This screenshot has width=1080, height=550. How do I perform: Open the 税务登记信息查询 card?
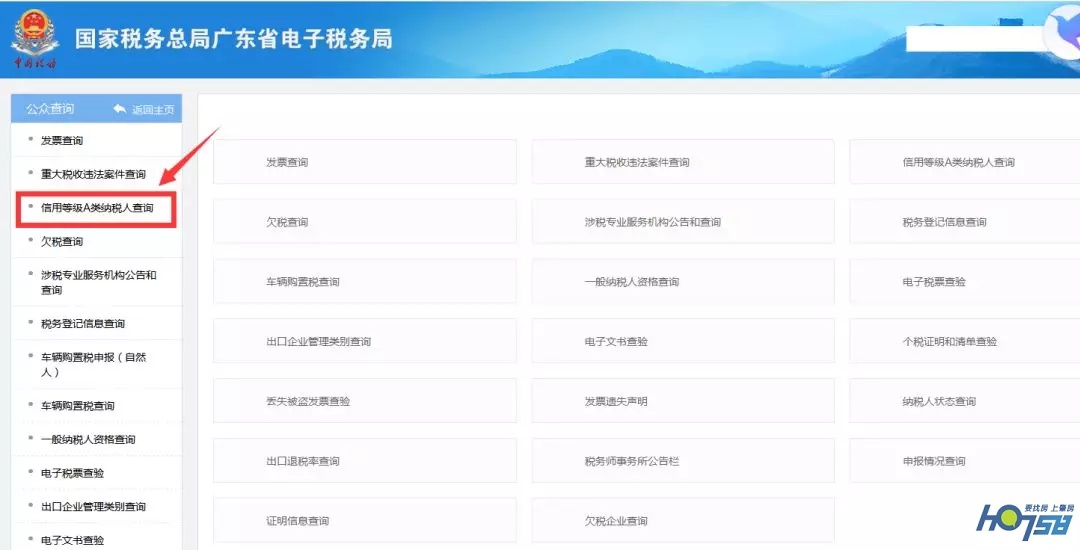pyautogui.click(x=964, y=222)
